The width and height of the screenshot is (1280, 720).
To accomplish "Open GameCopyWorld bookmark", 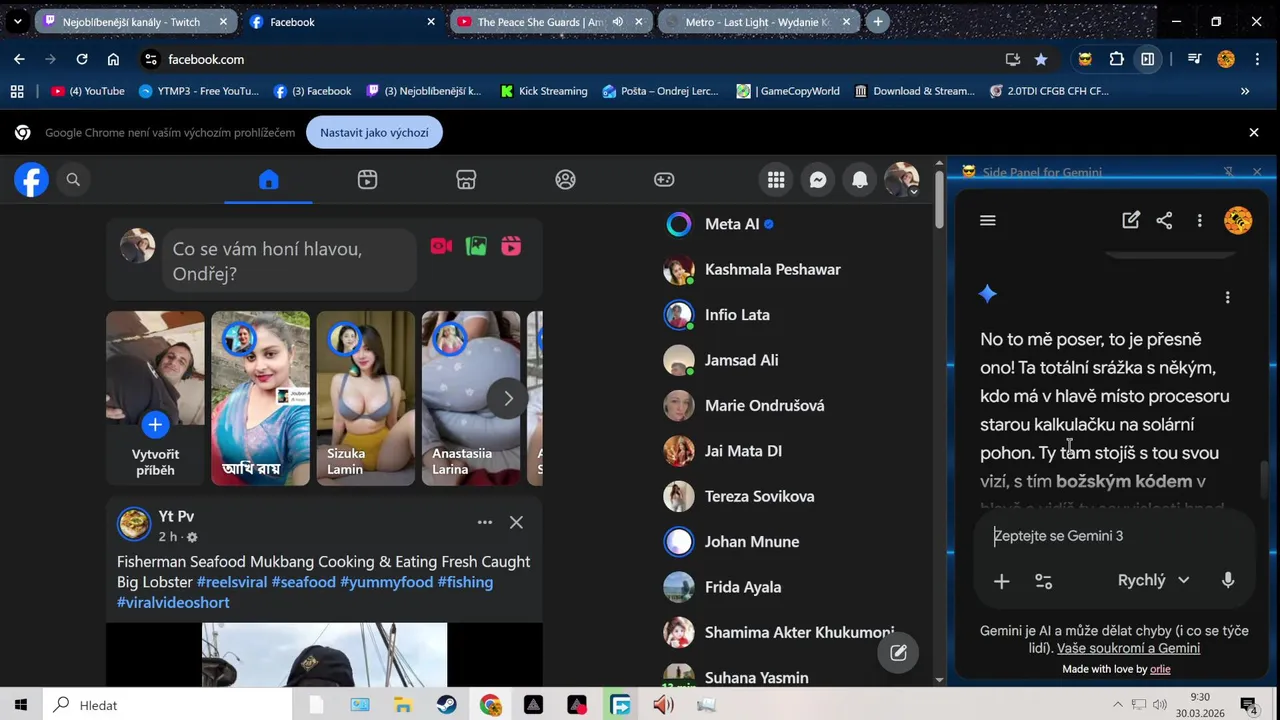I will click(x=788, y=91).
